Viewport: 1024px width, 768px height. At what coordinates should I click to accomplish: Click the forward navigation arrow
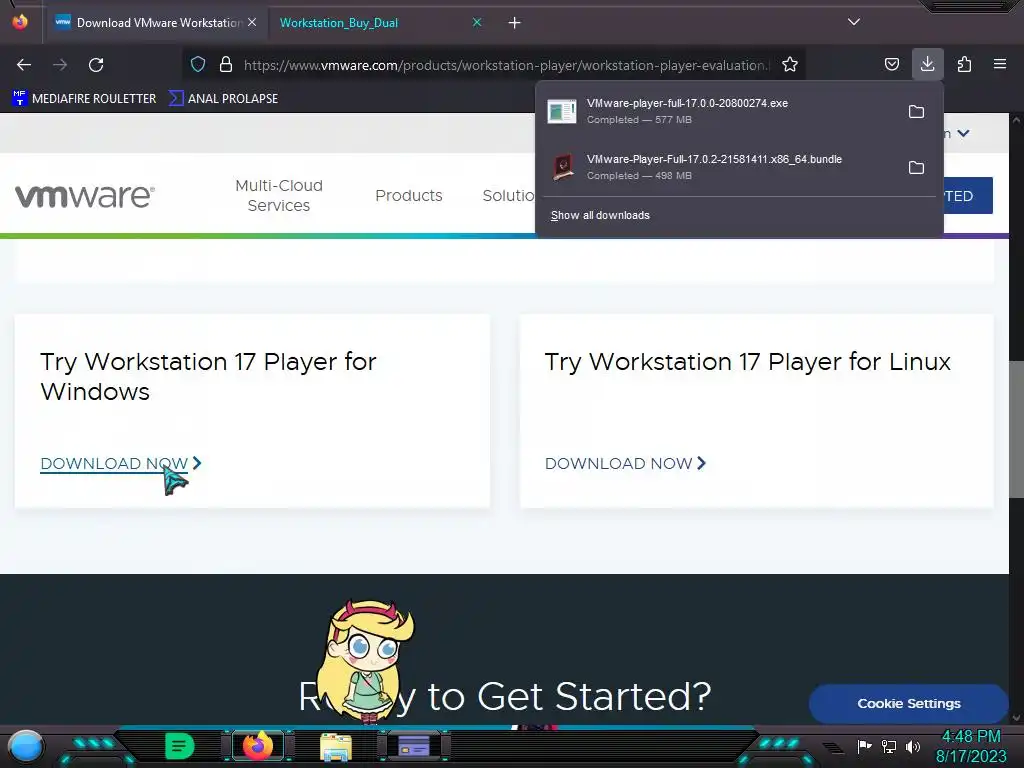pos(60,65)
